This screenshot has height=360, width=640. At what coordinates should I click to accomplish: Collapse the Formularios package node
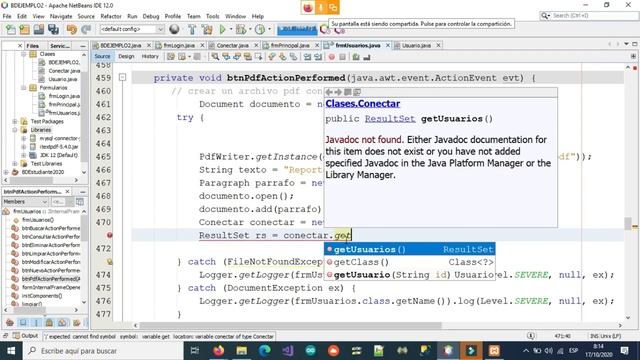[x=24, y=88]
